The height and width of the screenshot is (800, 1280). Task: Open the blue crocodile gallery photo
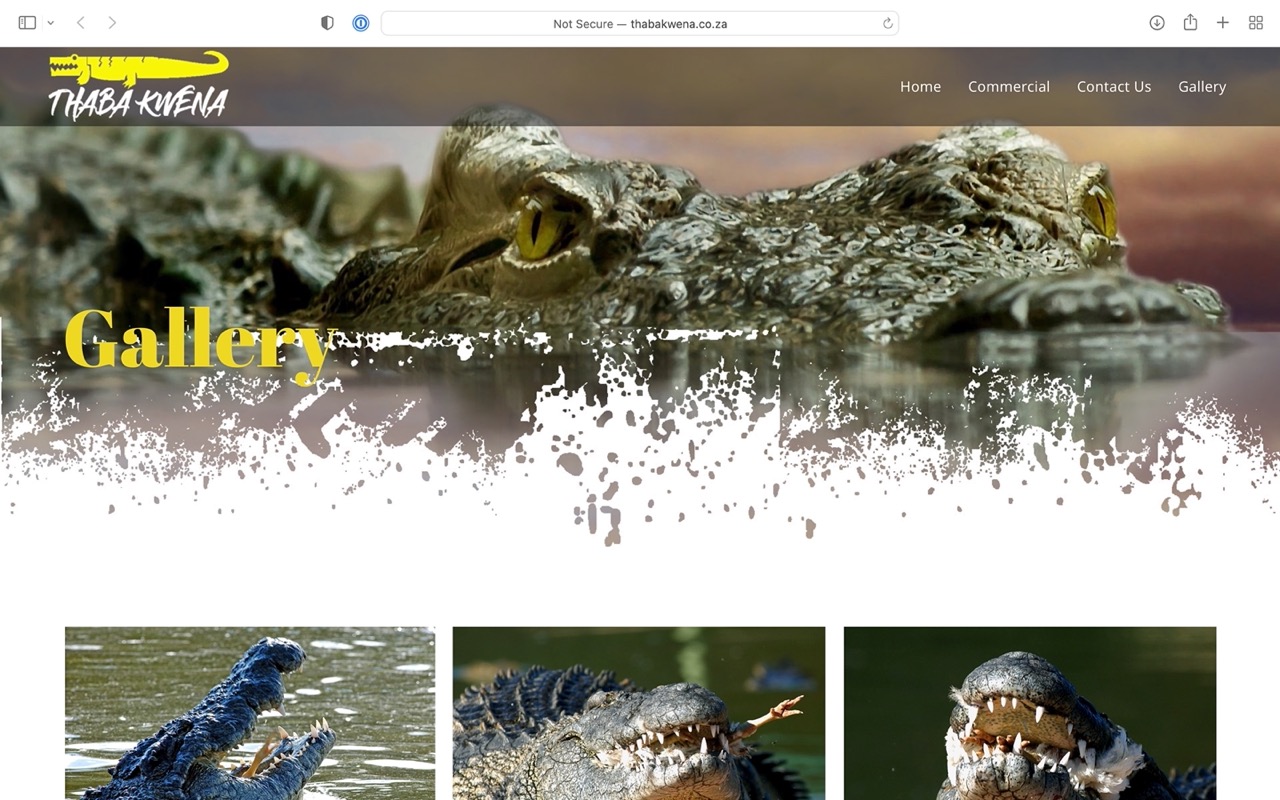point(250,713)
